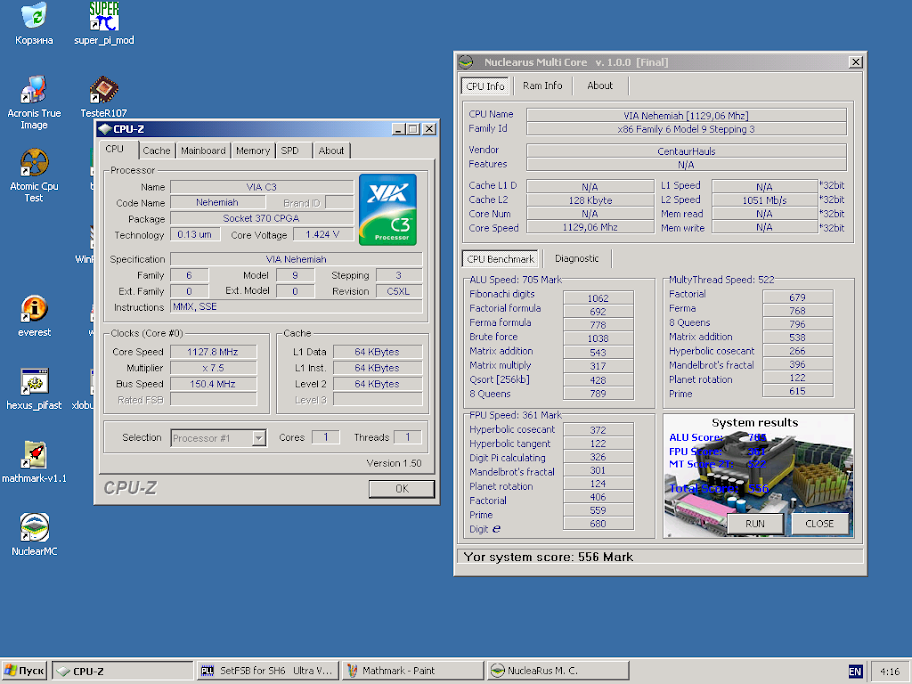
Task: Launch the super_pi_mod desktop shortcut
Action: click(x=104, y=23)
